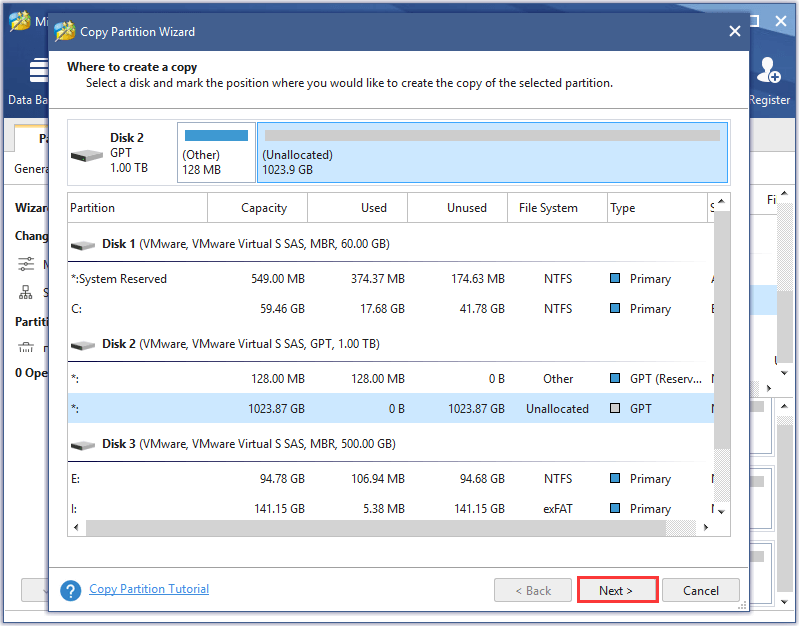Sort by Used column header

point(357,208)
